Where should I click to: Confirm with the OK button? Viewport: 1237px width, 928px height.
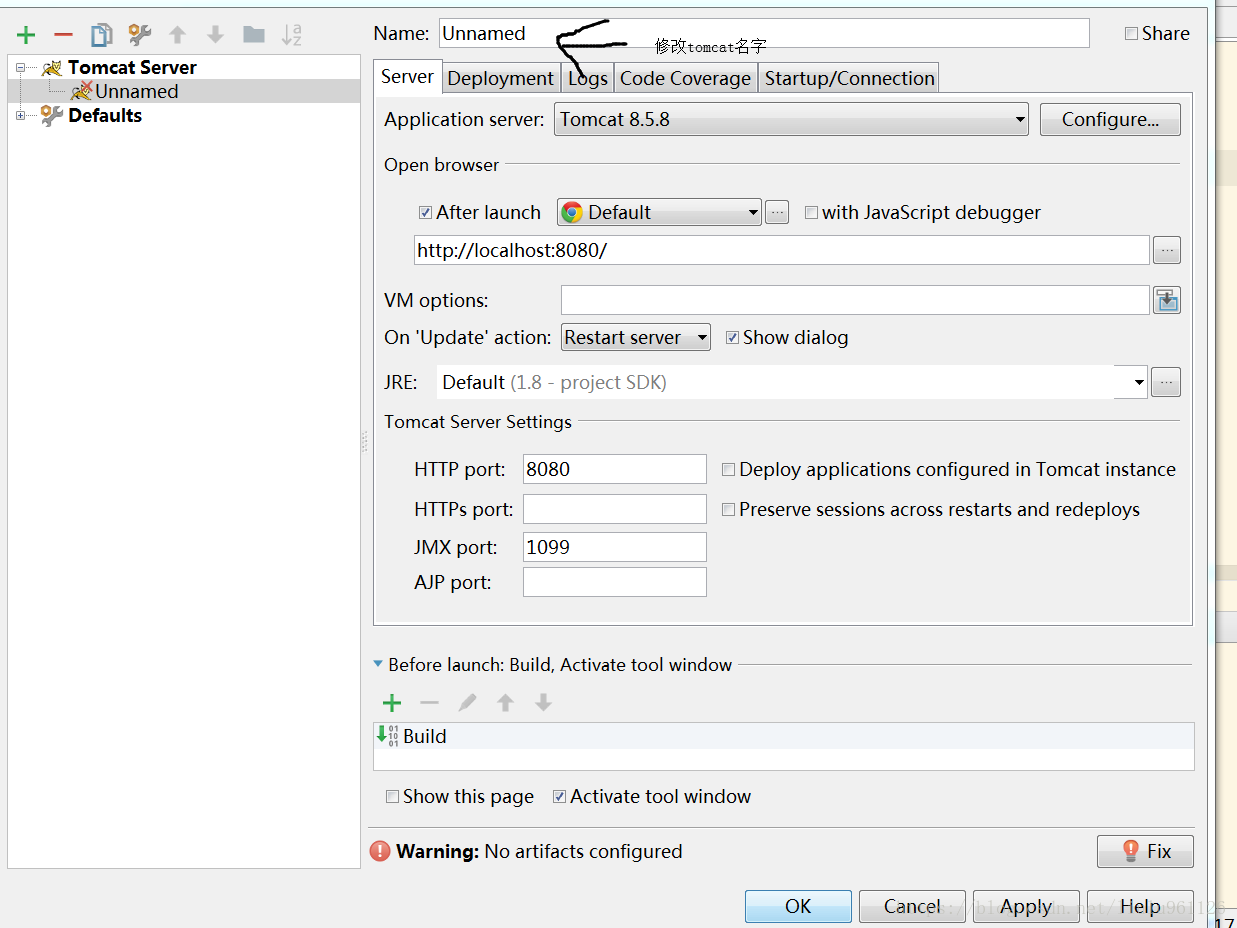click(798, 906)
